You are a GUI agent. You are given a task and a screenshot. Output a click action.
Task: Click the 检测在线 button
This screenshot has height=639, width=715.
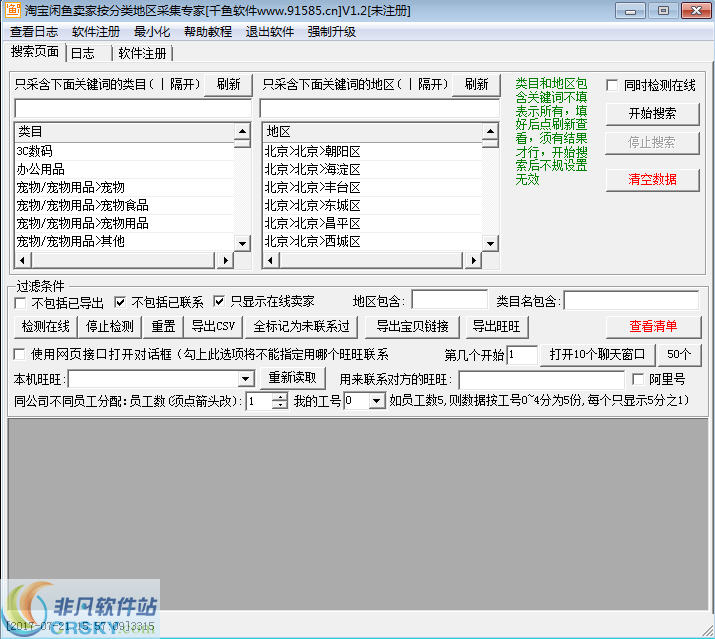pyautogui.click(x=46, y=327)
